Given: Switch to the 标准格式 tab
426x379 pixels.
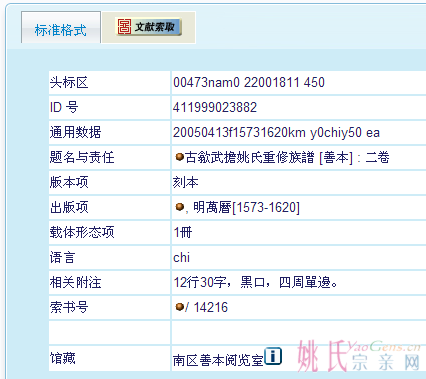Looking at the screenshot, I should (x=61, y=28).
